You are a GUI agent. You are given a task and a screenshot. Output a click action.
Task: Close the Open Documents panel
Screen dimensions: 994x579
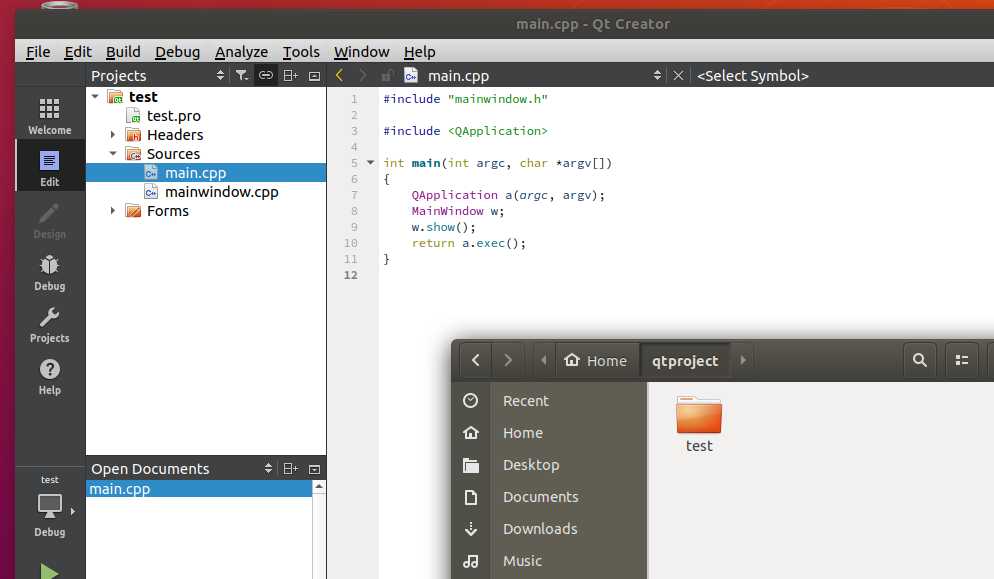(314, 469)
